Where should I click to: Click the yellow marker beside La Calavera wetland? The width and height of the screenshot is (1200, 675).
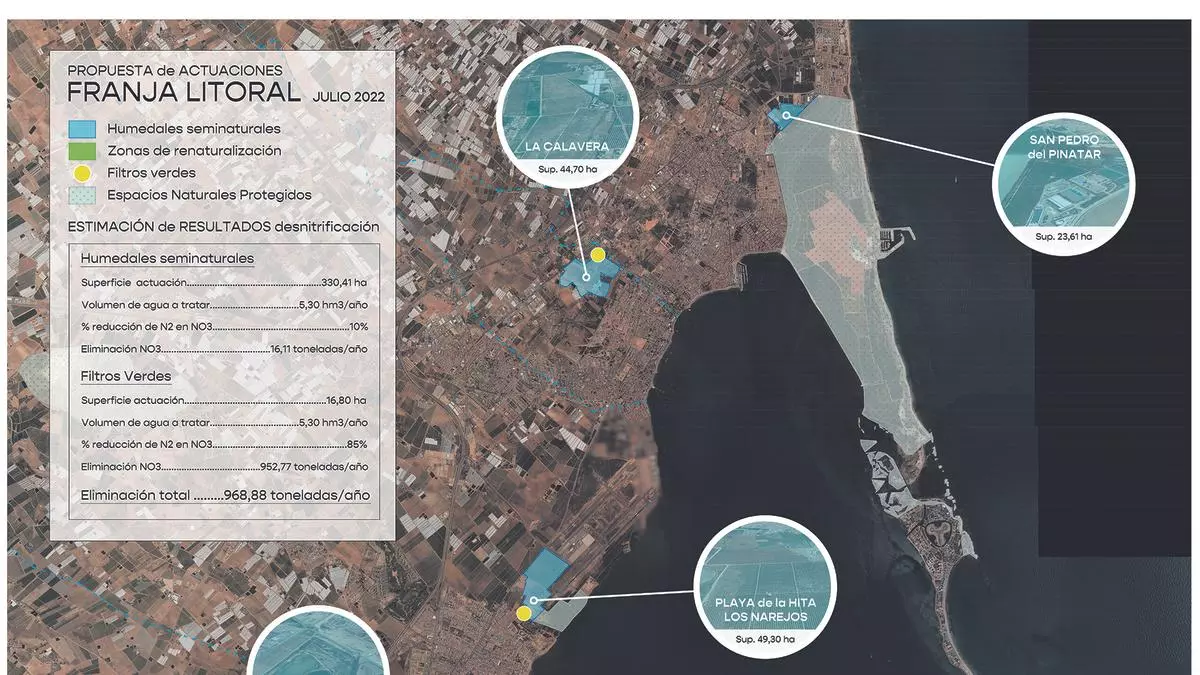point(597,255)
